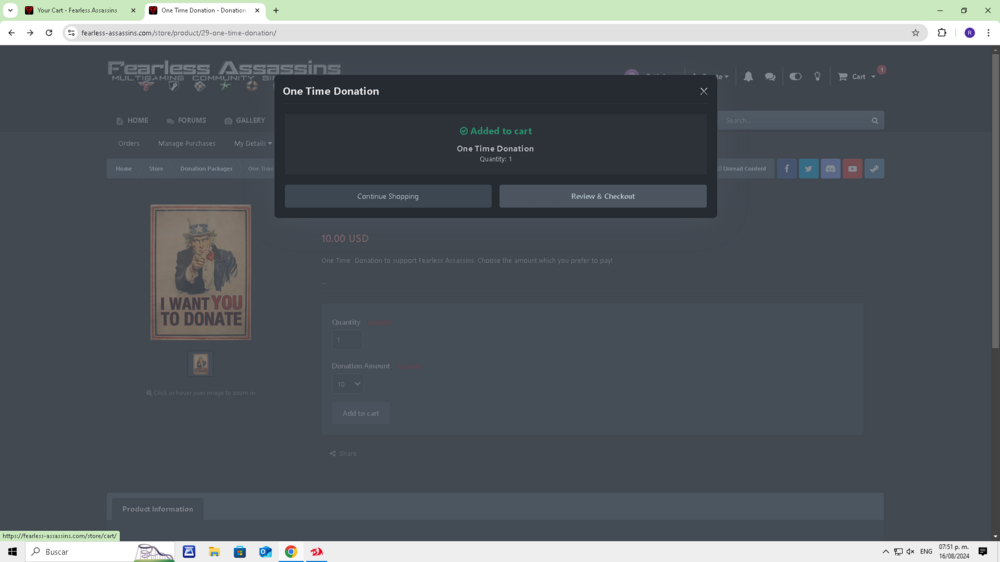Screen dimensions: 1000x562
Task: Open Orders submenu link
Action: [128, 144]
